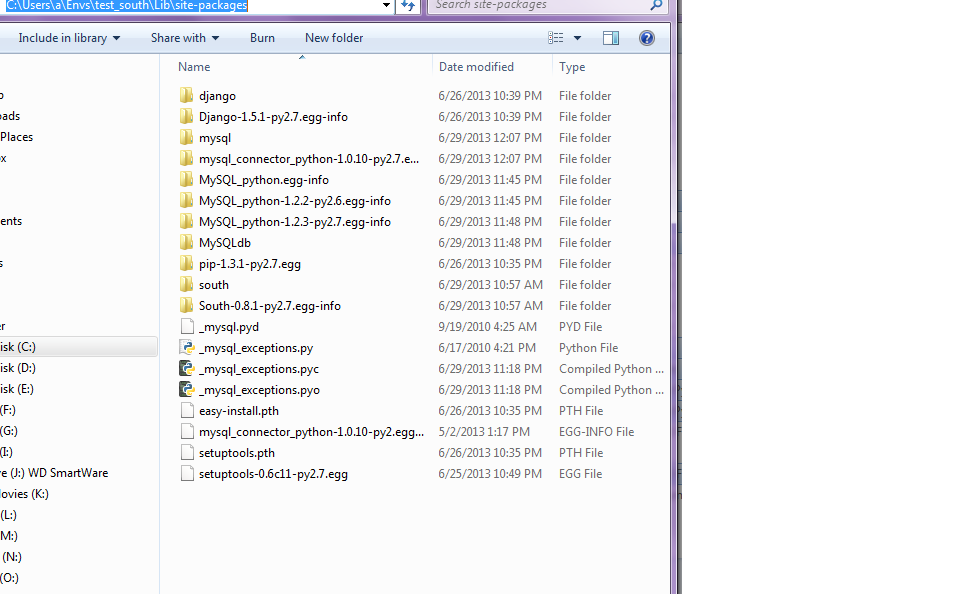Click the search magnifier icon
The image size is (960, 594).
click(x=656, y=5)
